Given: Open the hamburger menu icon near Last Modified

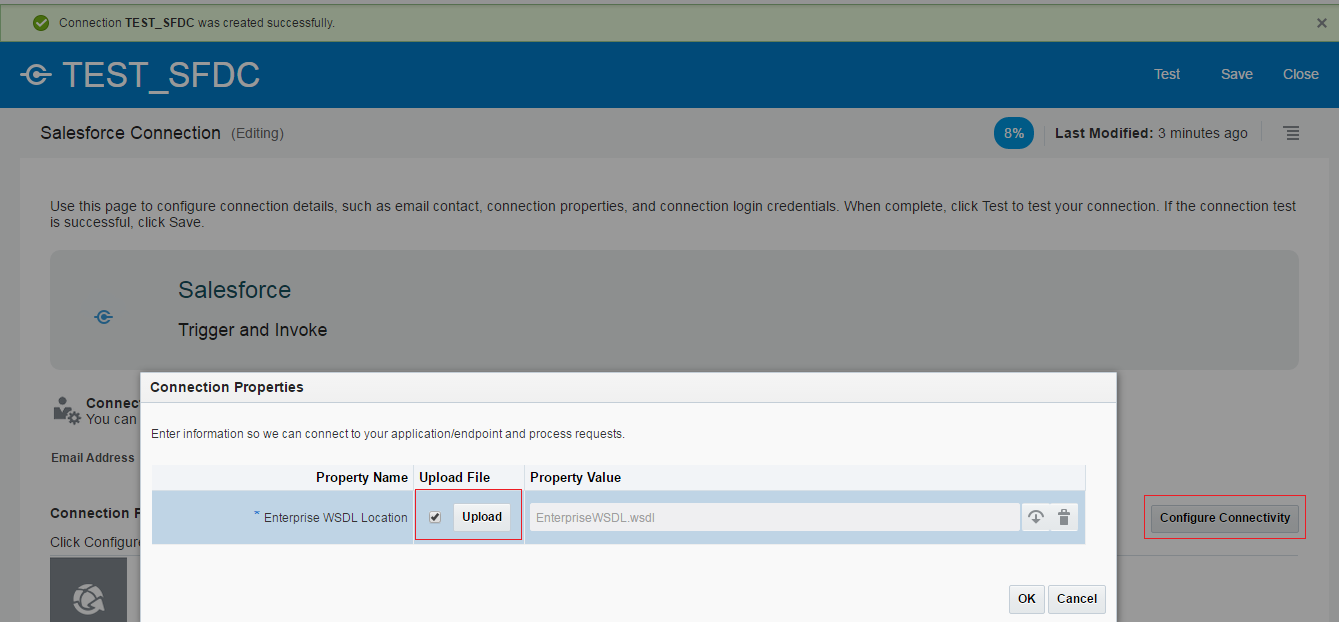Looking at the screenshot, I should coord(1292,133).
